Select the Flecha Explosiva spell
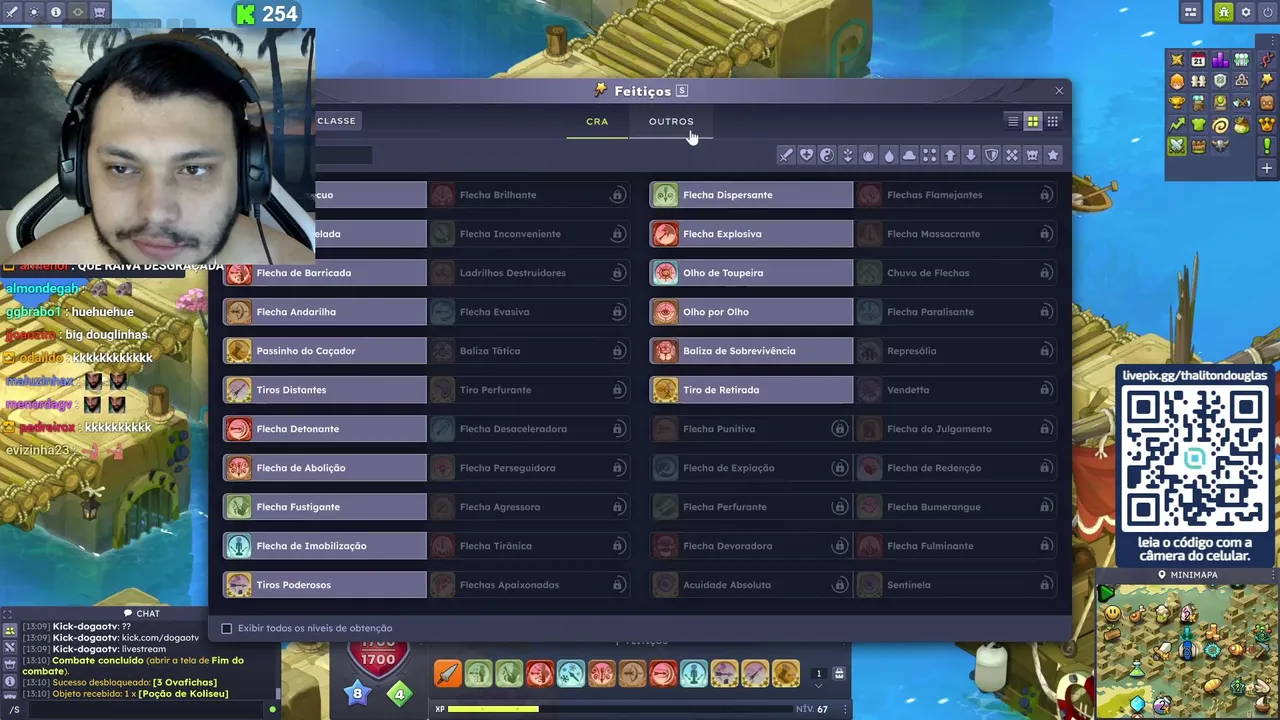1280x720 pixels. click(x=751, y=234)
